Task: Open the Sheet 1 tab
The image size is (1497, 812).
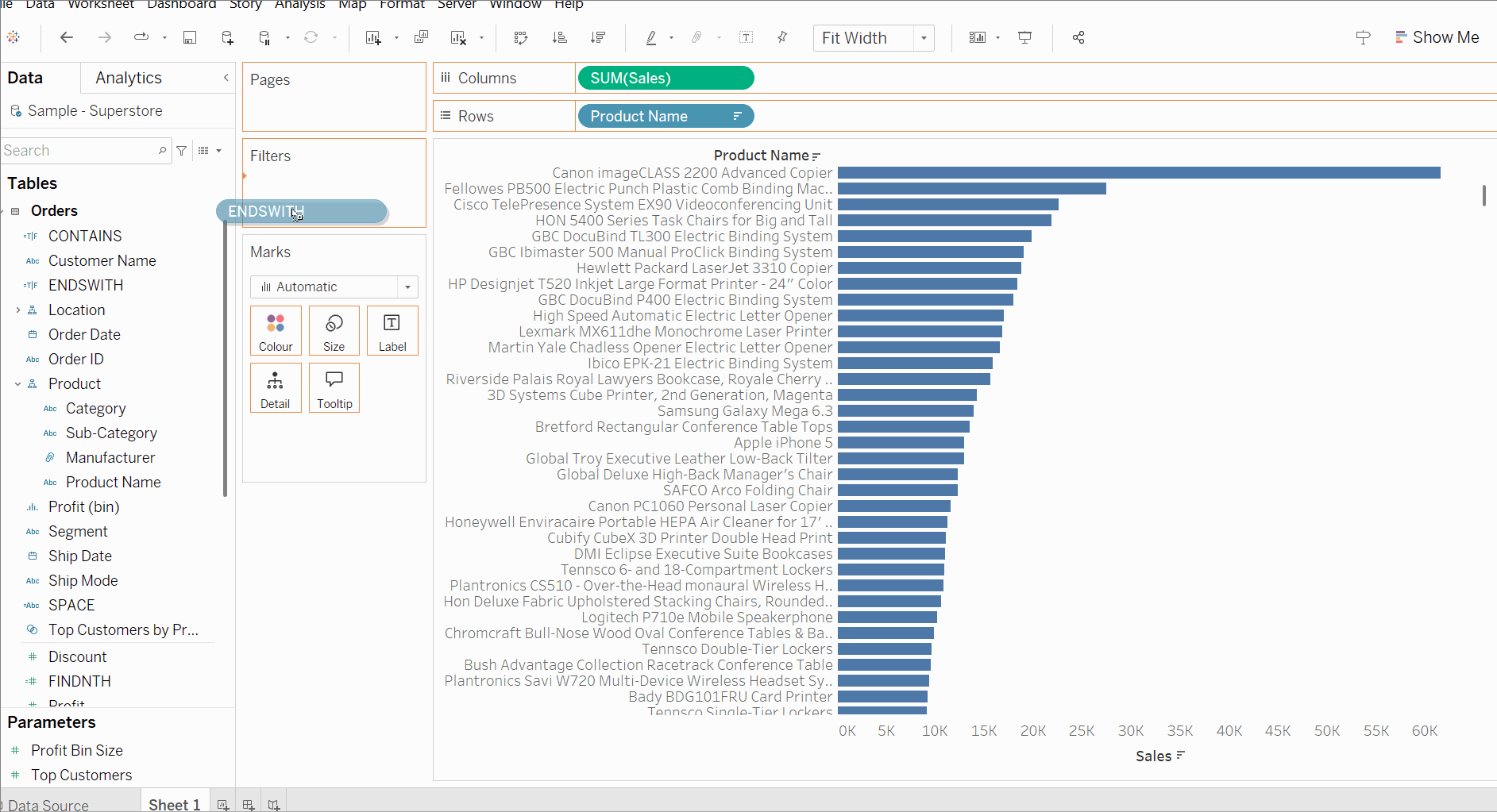Action: [174, 804]
